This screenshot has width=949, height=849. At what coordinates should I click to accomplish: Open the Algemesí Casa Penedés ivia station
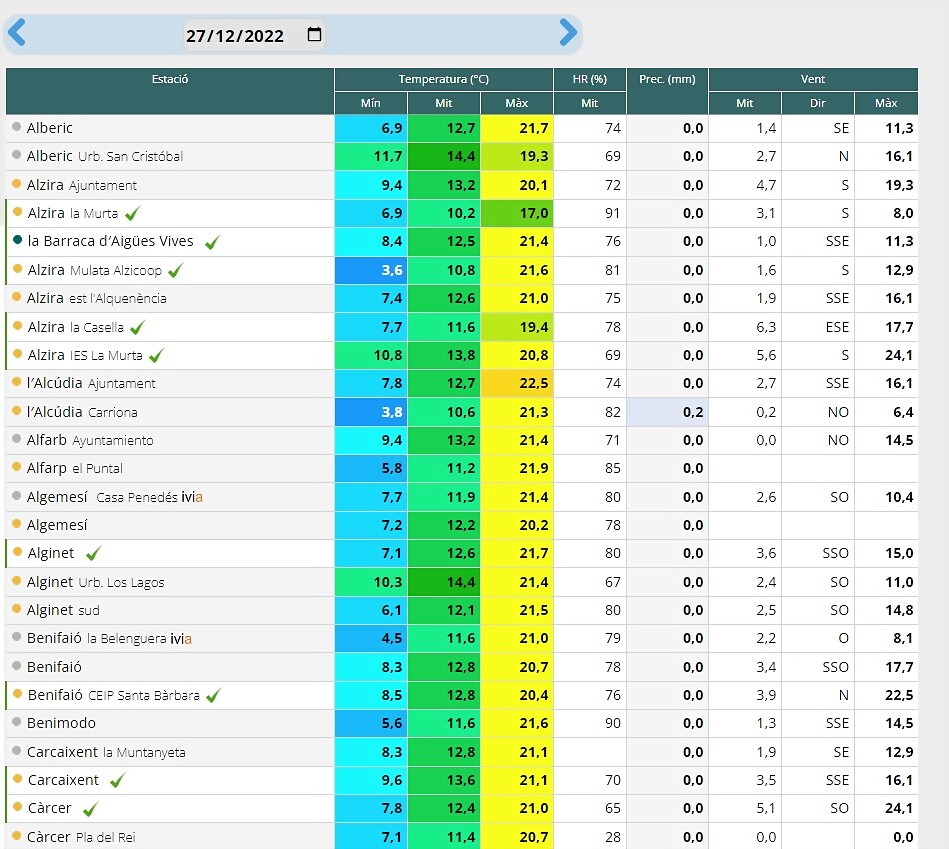(x=114, y=497)
